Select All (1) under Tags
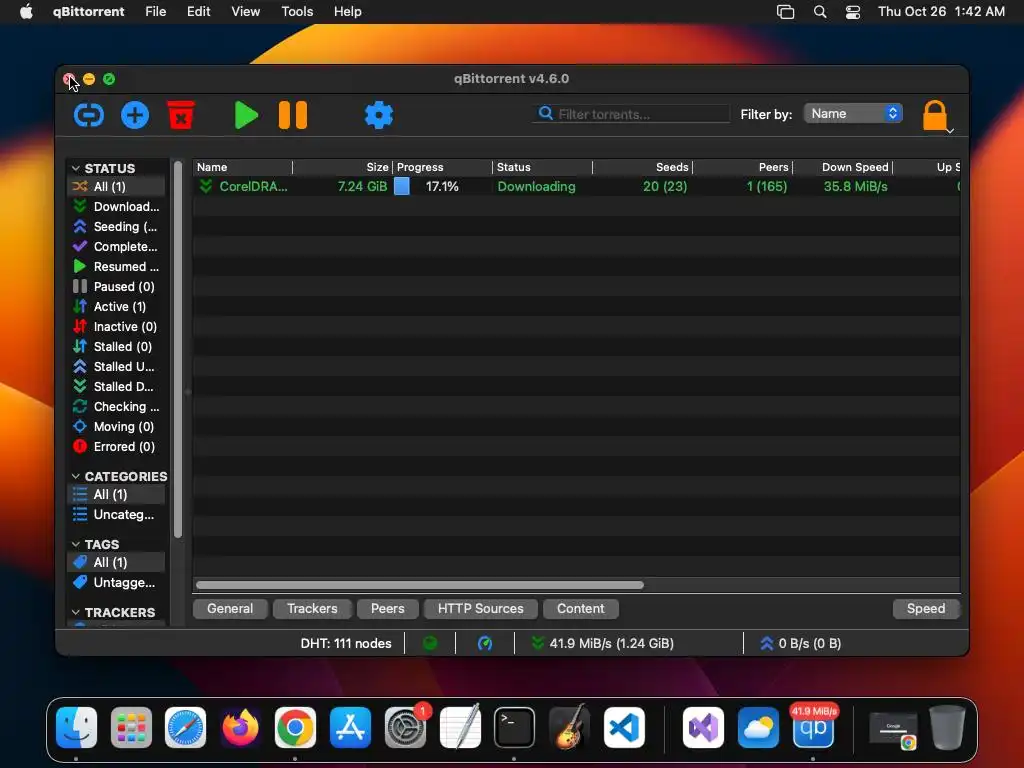The image size is (1024, 768). tap(116, 562)
